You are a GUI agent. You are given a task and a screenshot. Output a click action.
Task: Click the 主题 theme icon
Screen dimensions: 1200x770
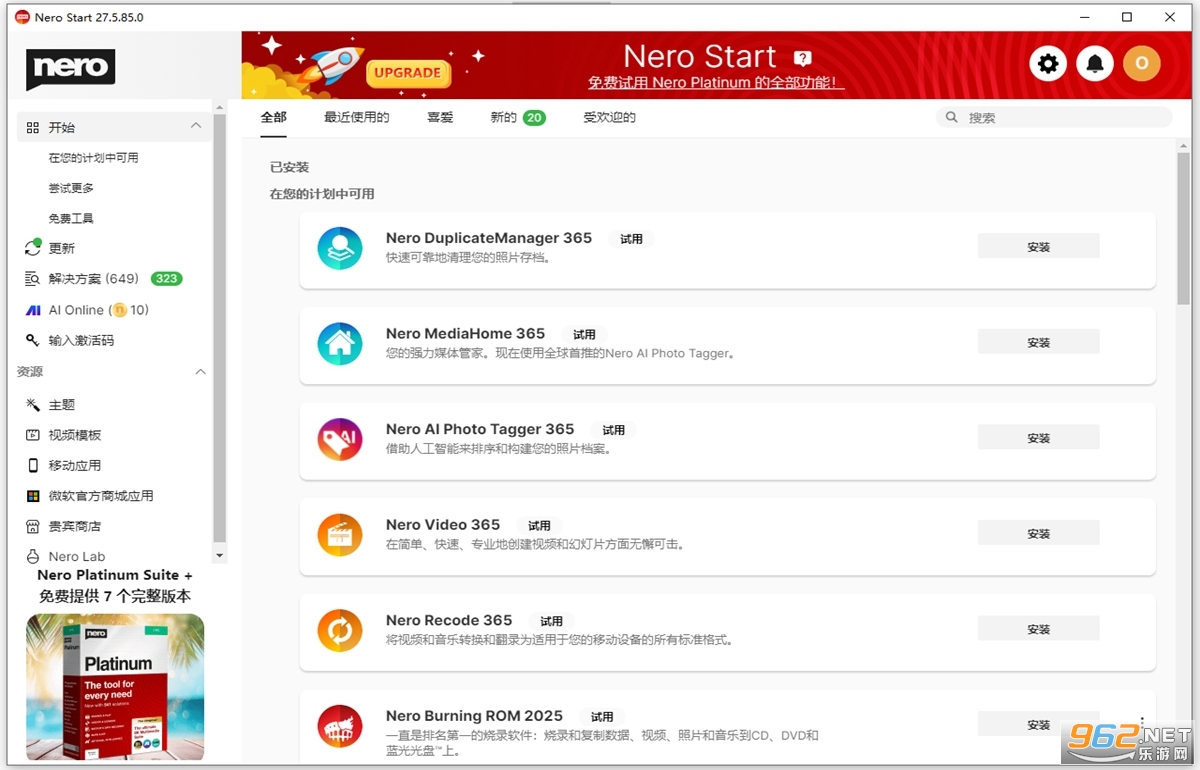point(33,405)
